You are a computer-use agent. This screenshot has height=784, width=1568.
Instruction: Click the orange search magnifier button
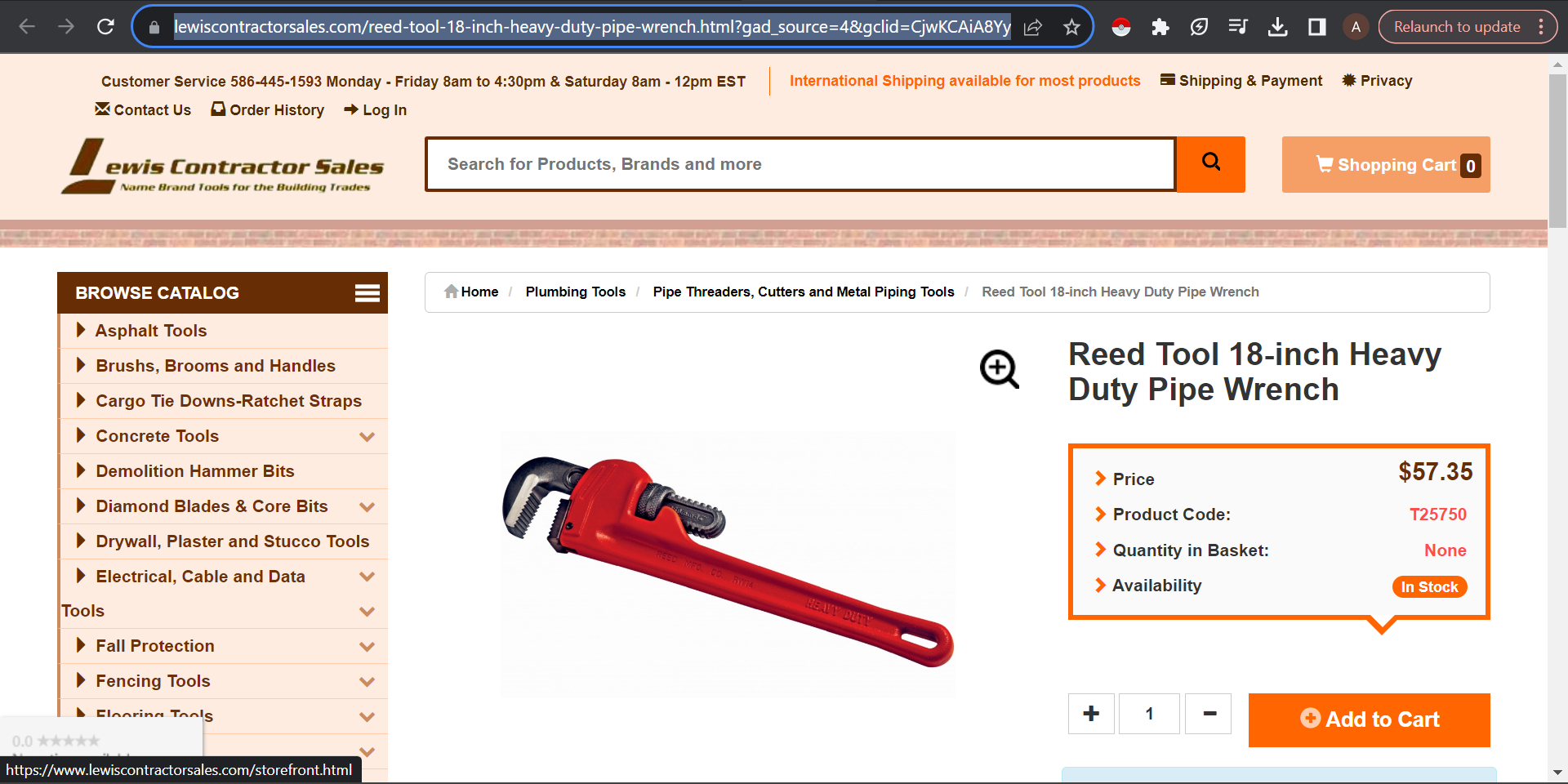1210,164
